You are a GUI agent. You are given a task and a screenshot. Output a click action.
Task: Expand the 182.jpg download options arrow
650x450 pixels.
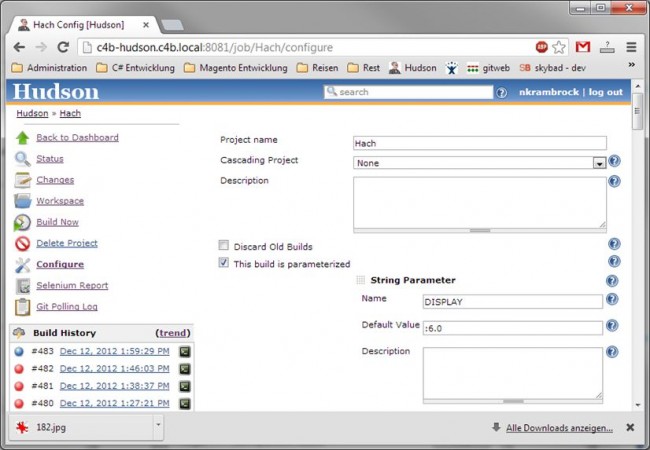tap(158, 425)
